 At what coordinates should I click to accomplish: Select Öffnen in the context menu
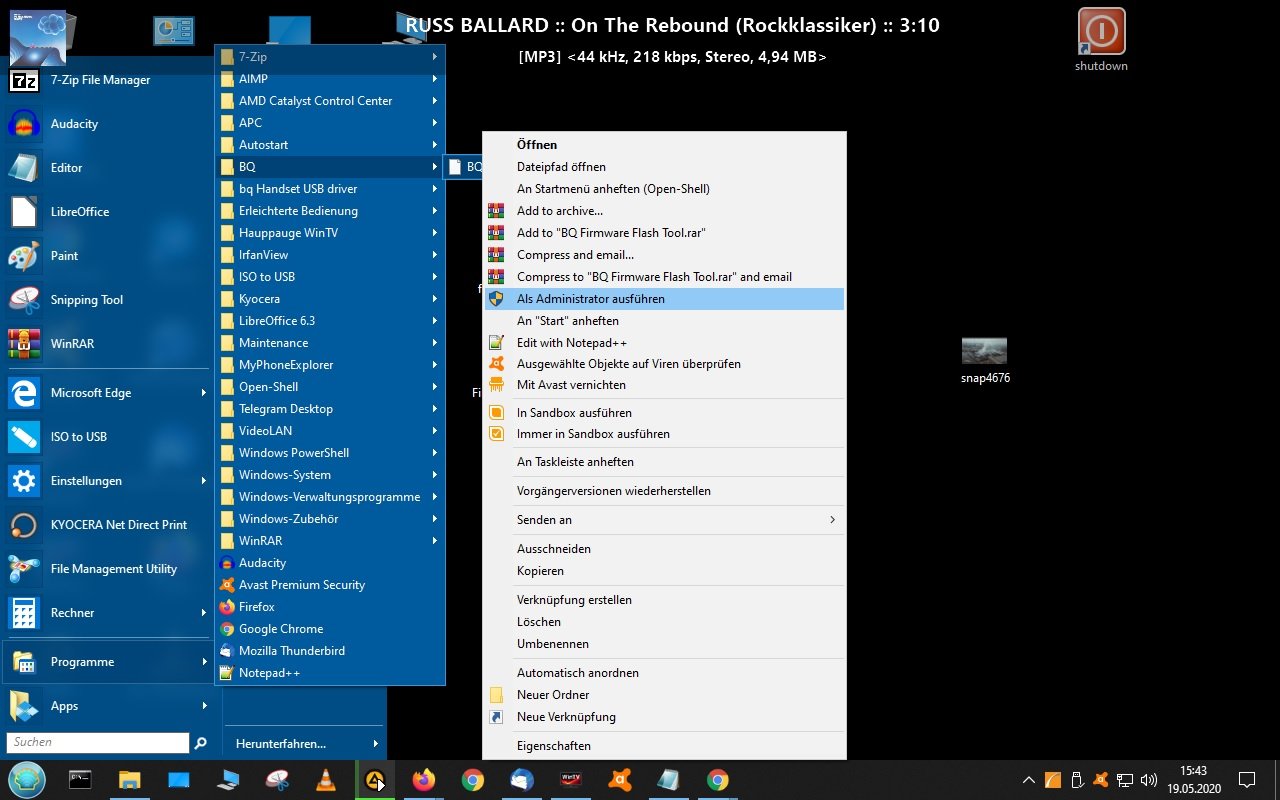pos(664,145)
